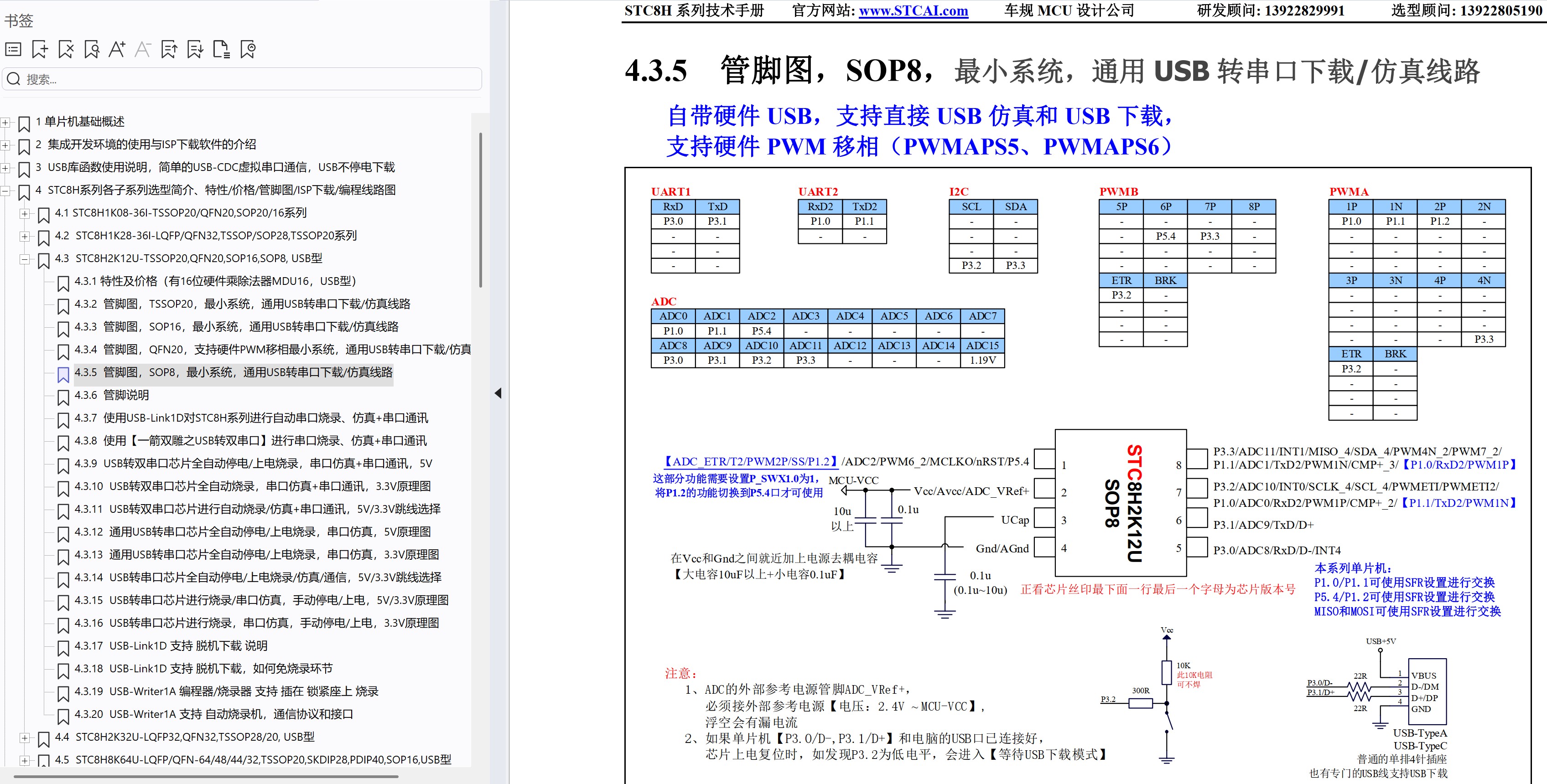The width and height of the screenshot is (1547, 784).
Task: Collapse the bookmarks panel with the arrow
Action: pyautogui.click(x=498, y=393)
